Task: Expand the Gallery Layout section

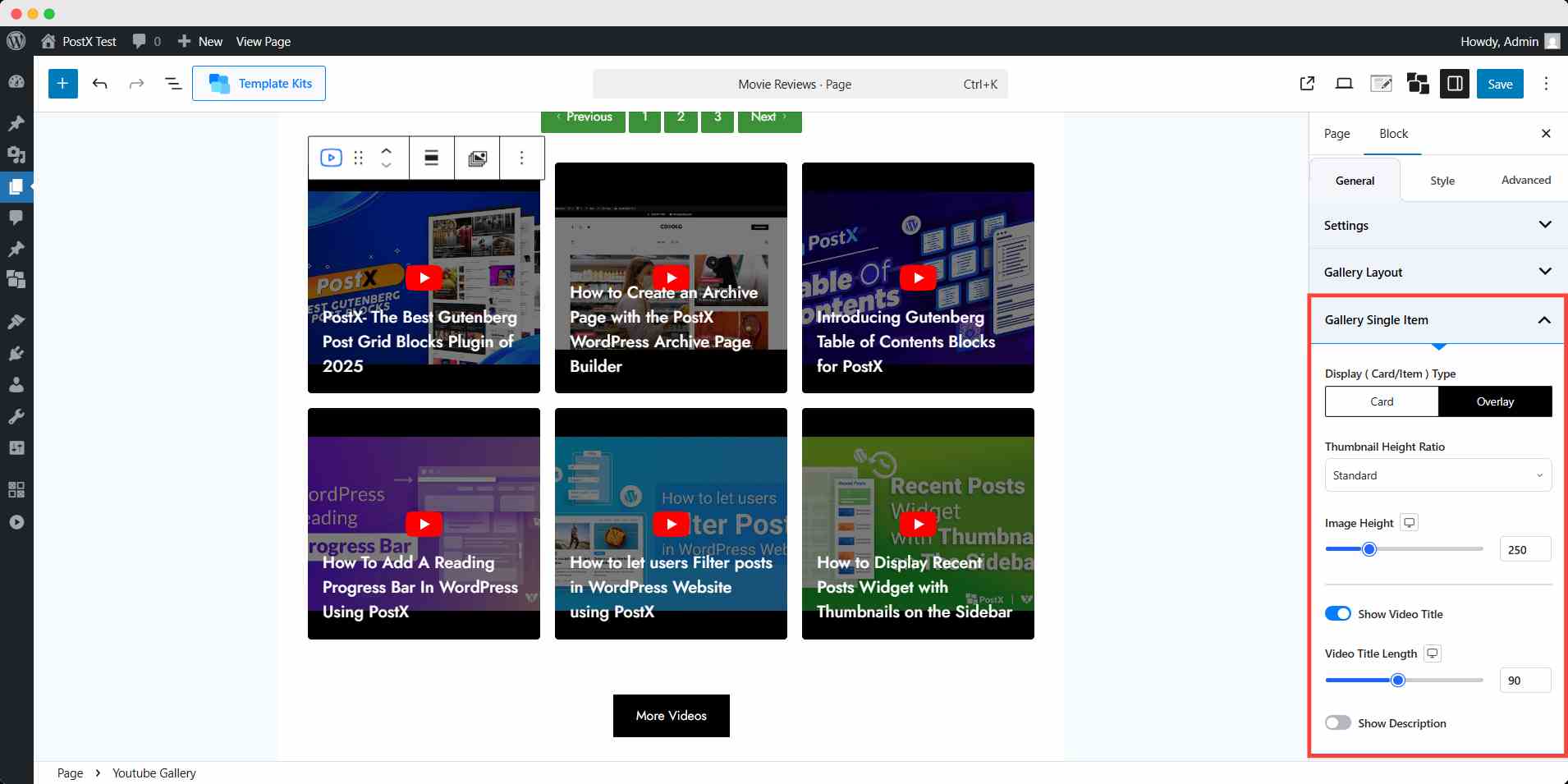Action: pos(1437,273)
